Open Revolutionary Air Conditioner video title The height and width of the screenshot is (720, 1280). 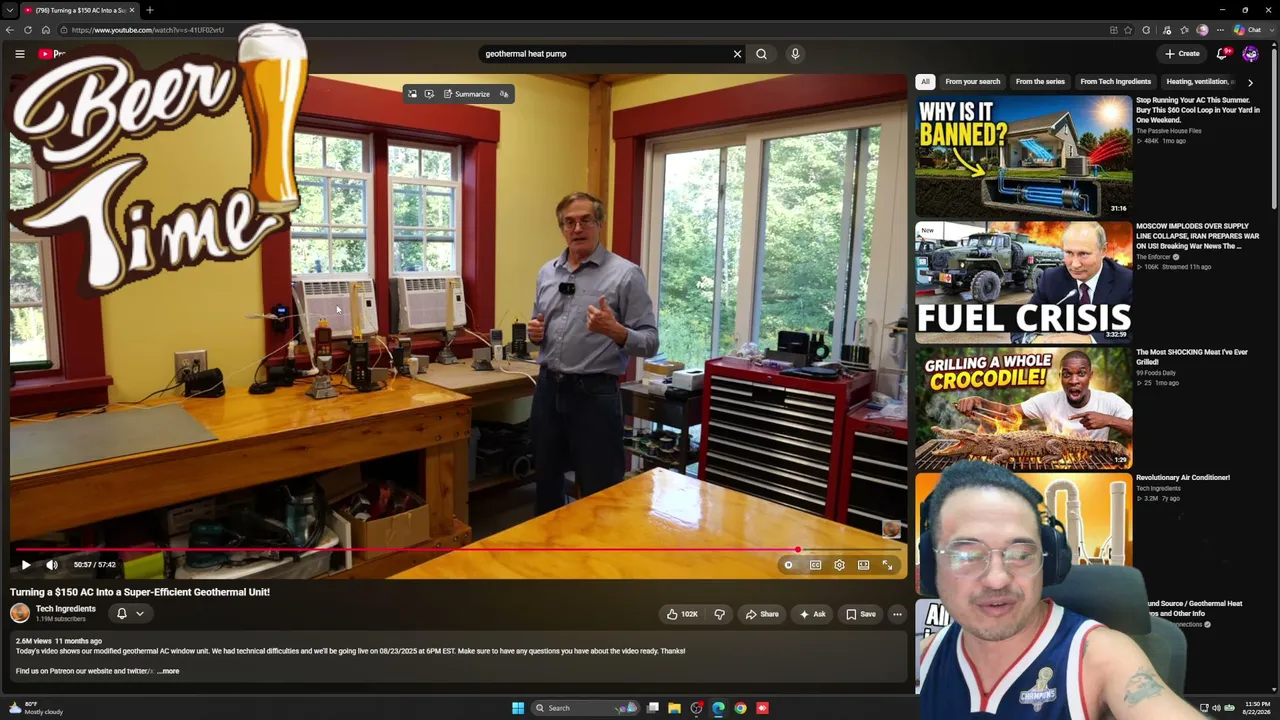(x=1183, y=478)
